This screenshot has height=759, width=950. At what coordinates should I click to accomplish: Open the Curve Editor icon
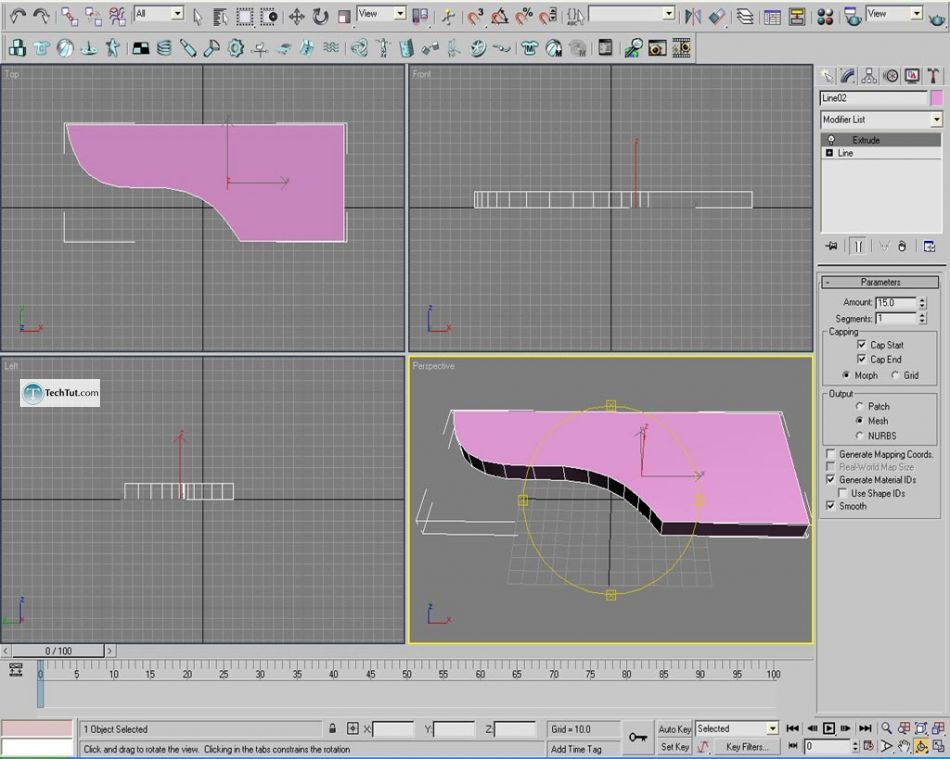tap(772, 16)
